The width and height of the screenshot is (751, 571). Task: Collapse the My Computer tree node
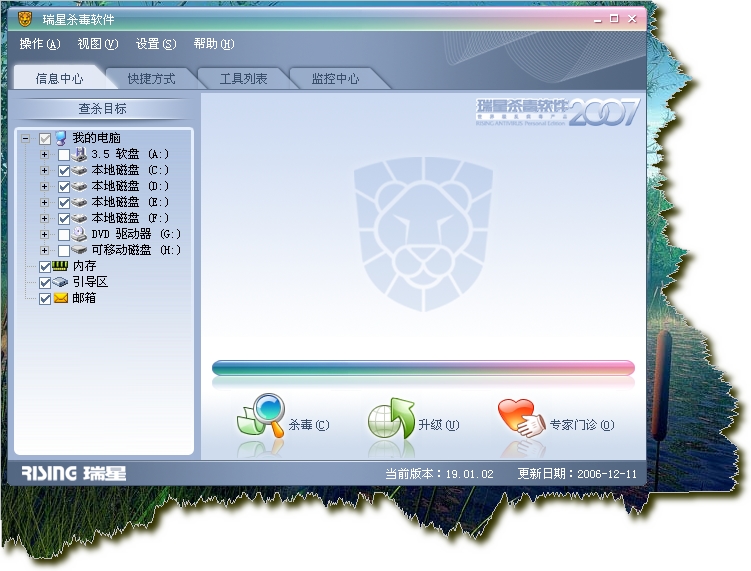(25, 138)
